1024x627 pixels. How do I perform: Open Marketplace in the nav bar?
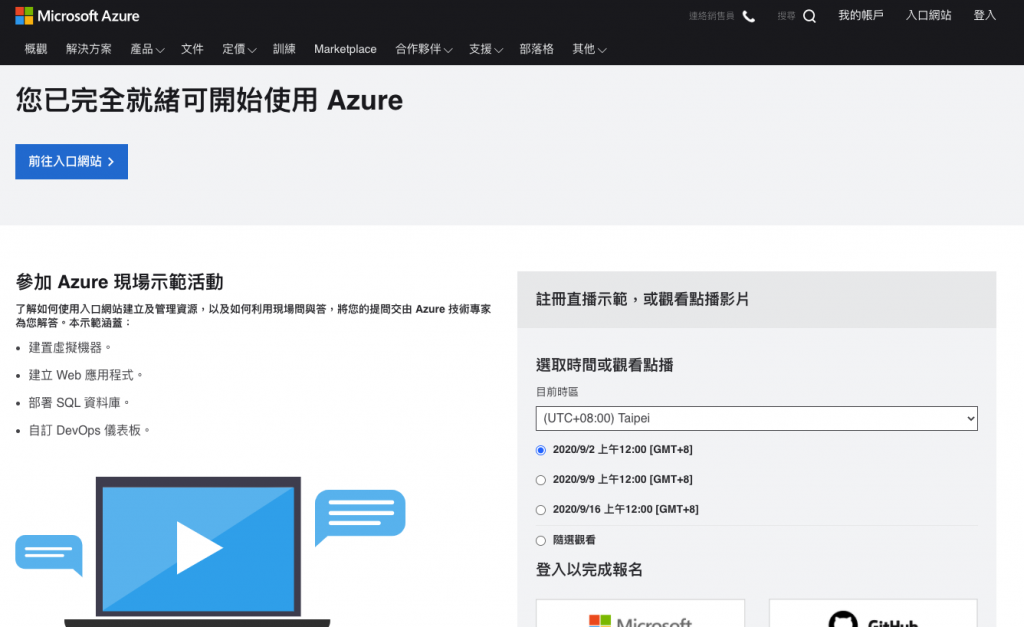click(345, 49)
